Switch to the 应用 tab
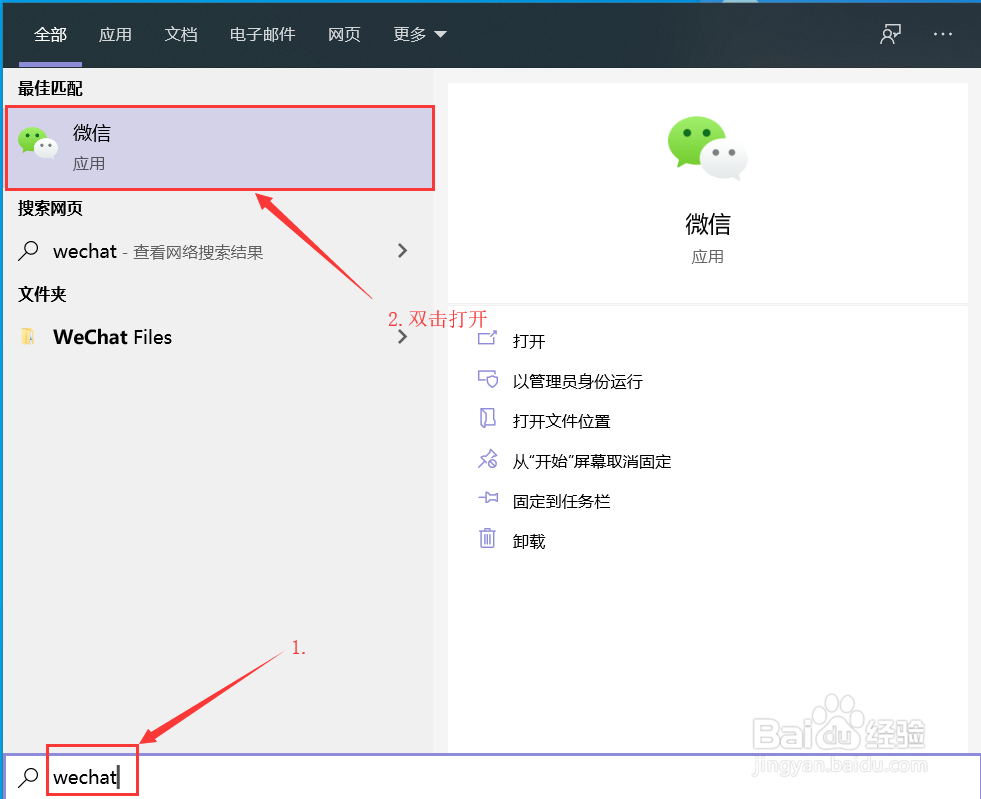The height and width of the screenshot is (799, 981). pos(115,34)
